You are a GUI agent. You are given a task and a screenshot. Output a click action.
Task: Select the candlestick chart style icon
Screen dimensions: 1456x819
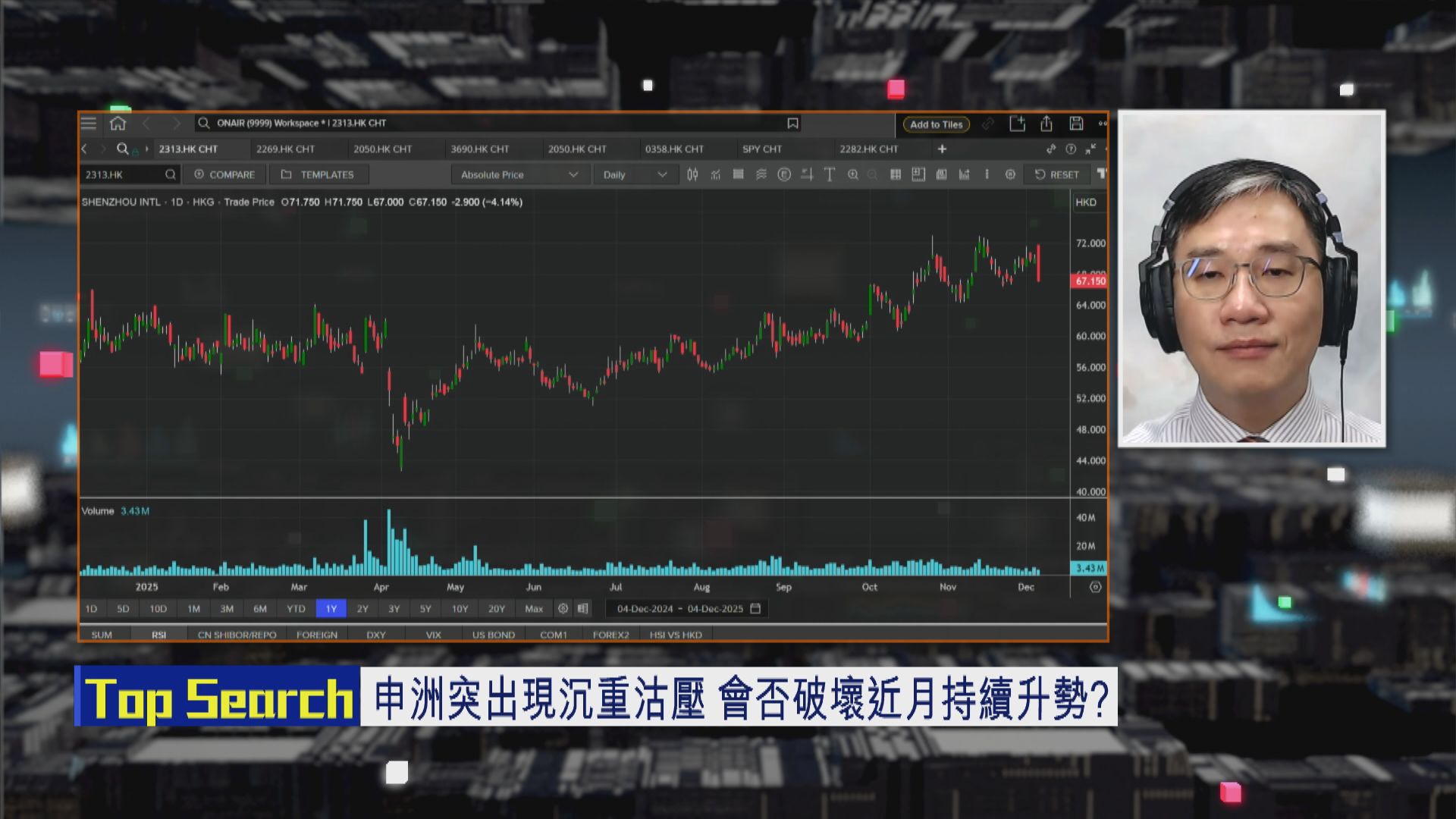click(693, 174)
